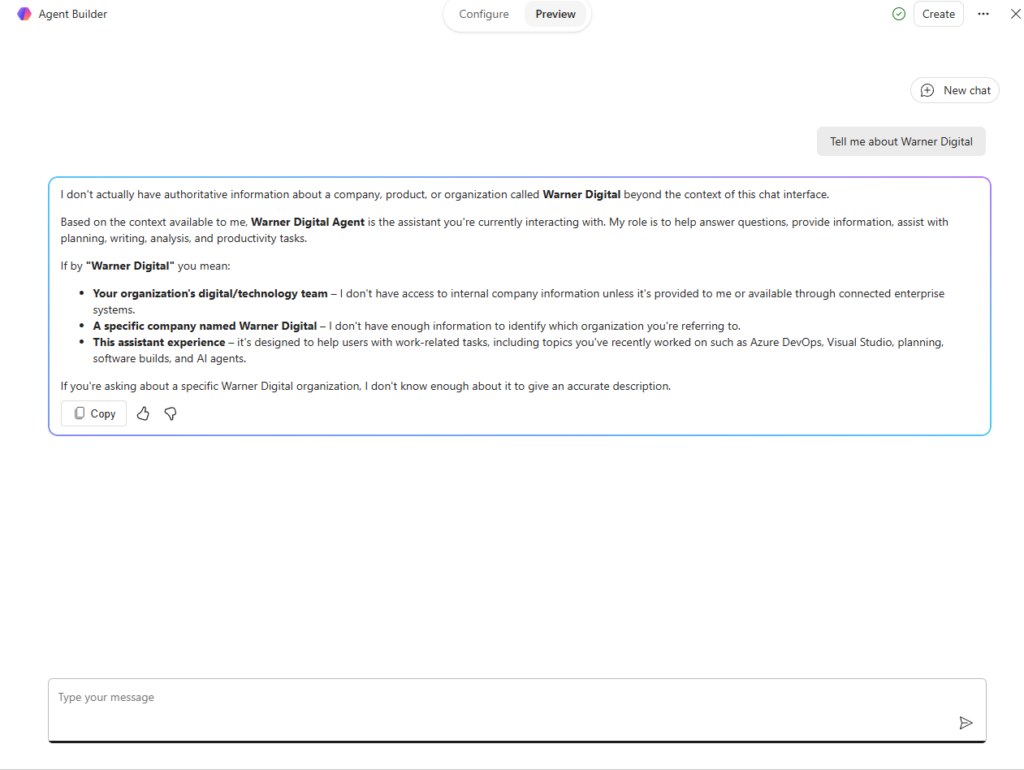The width and height of the screenshot is (1024, 770).
Task: Switch to the Configure tab
Action: point(483,14)
